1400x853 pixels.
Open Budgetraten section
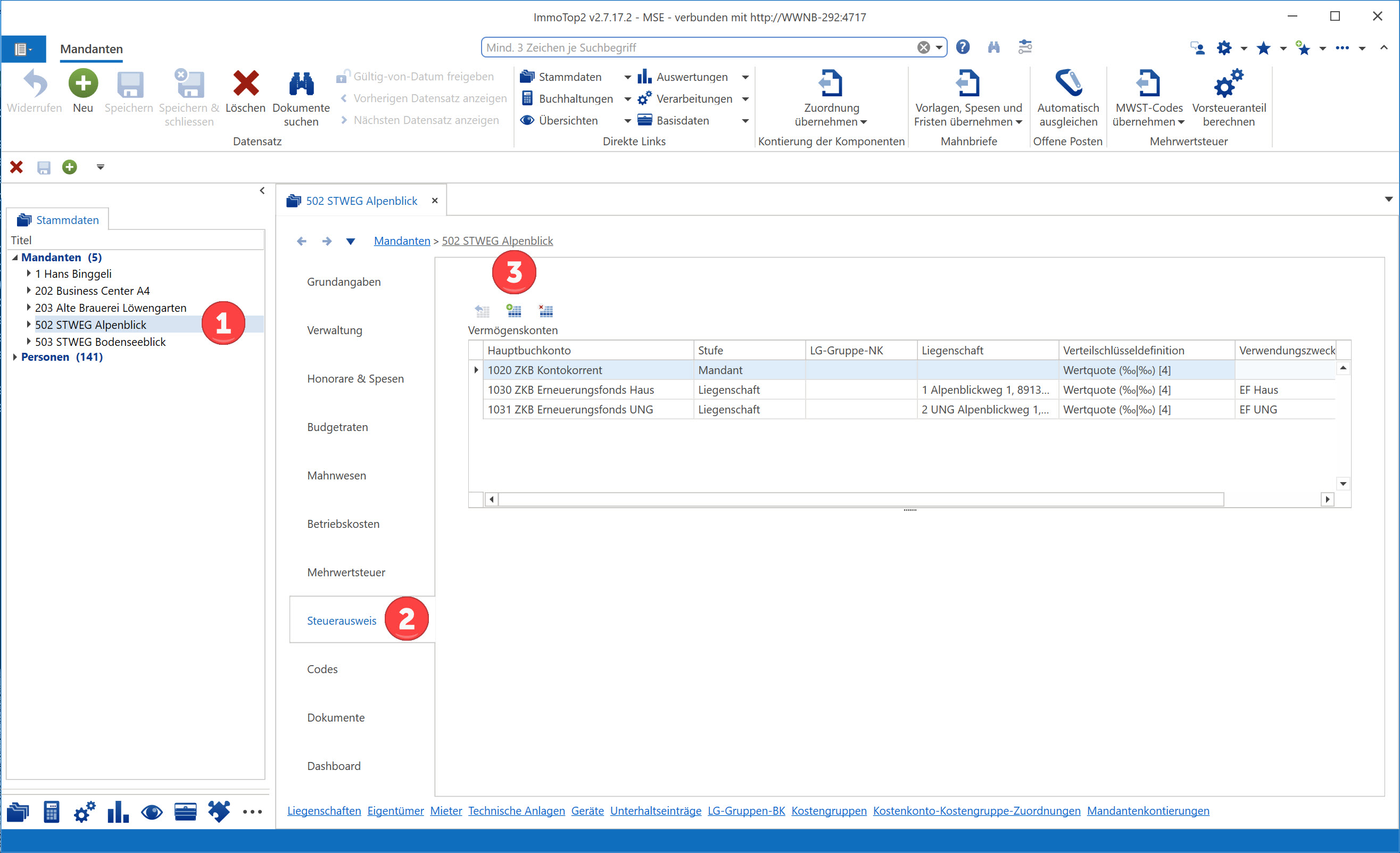(337, 427)
